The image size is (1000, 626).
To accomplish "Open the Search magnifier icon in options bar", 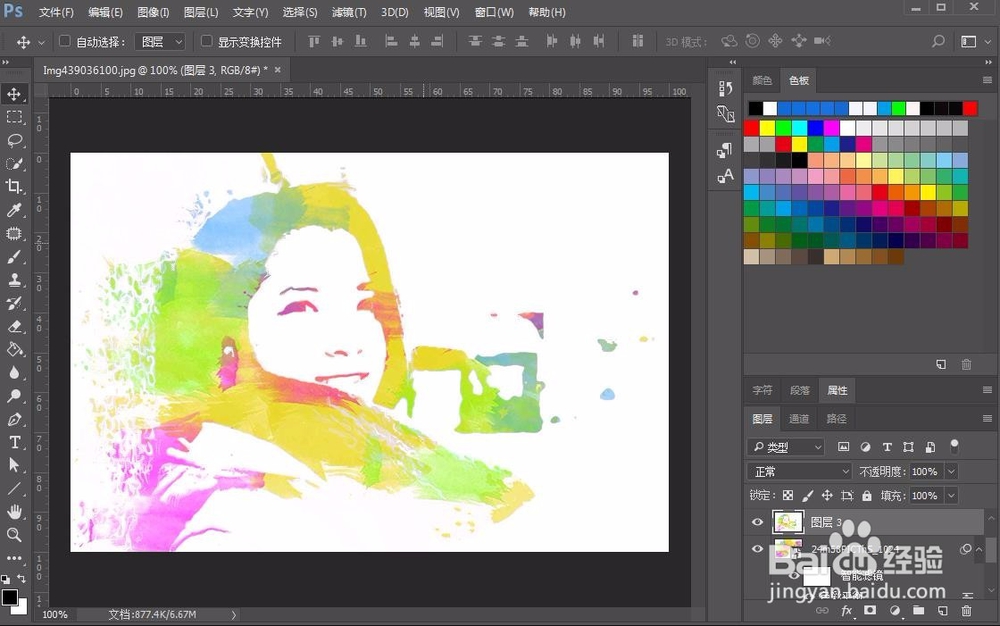I will click(938, 41).
